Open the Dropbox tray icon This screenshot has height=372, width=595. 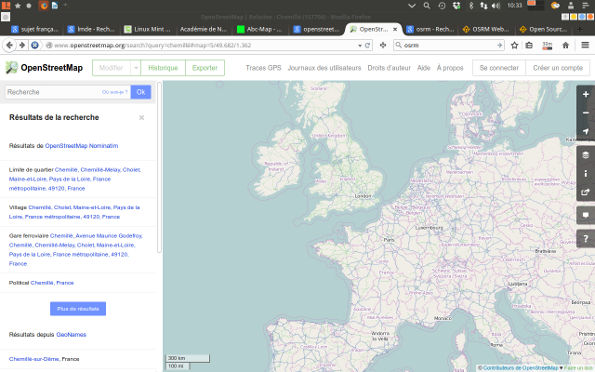pyautogui.click(x=456, y=5)
